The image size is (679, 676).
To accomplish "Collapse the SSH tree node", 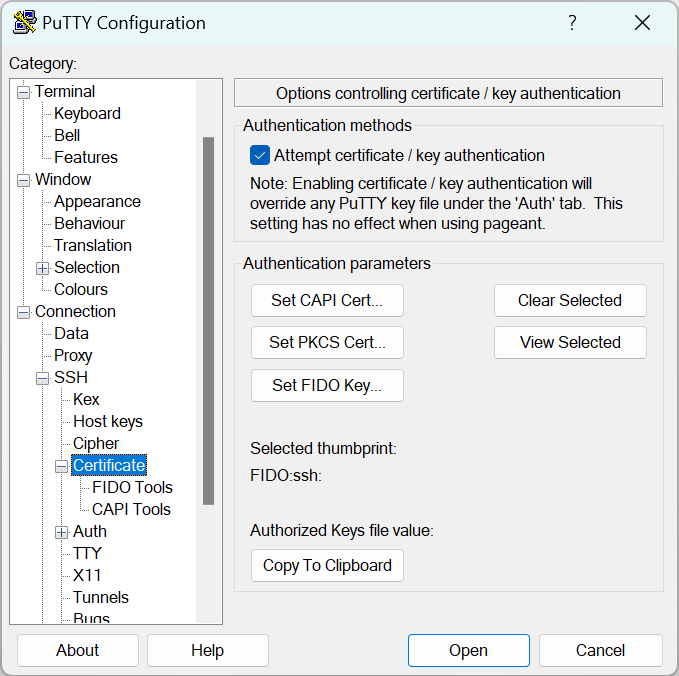I will pos(42,378).
